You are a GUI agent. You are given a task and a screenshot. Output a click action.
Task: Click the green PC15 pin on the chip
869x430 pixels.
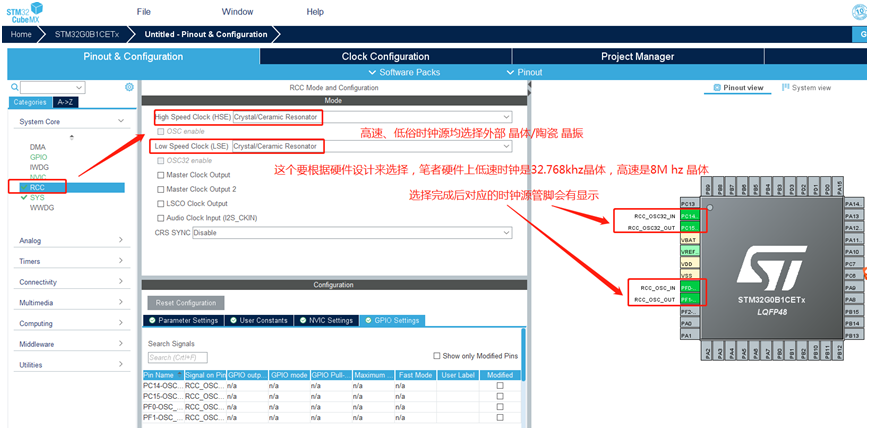689,228
